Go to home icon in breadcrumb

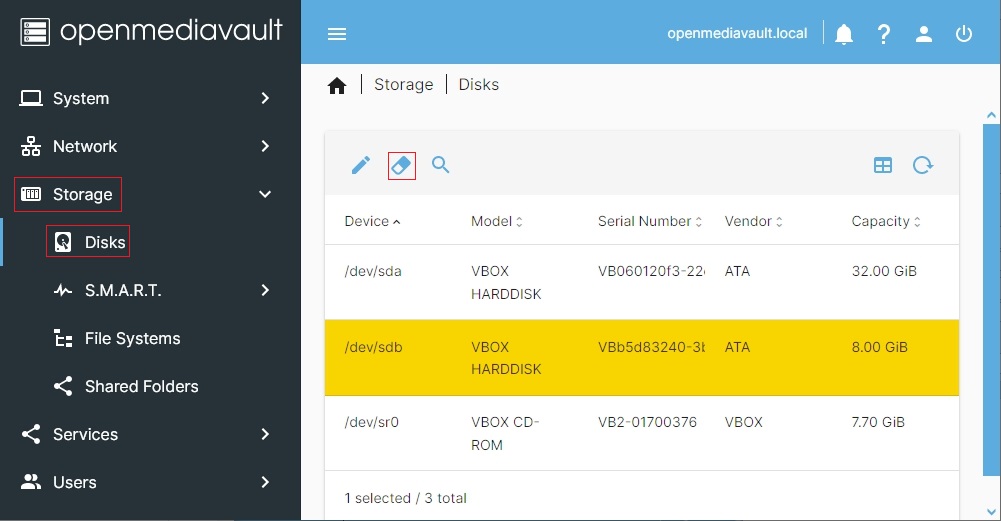tap(337, 86)
